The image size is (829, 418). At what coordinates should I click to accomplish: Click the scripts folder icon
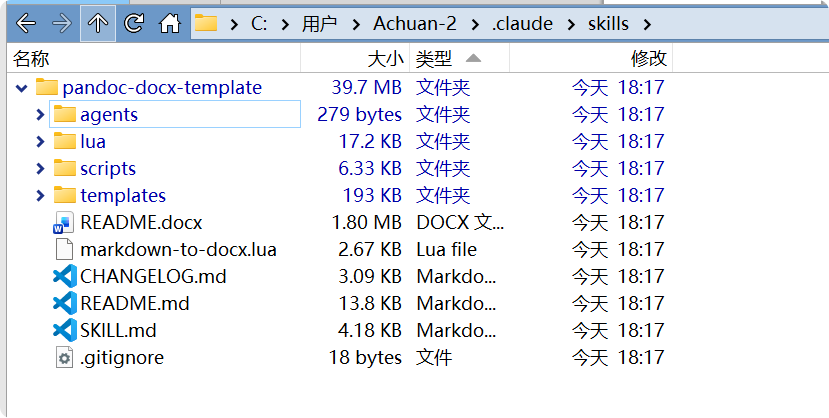tap(65, 168)
